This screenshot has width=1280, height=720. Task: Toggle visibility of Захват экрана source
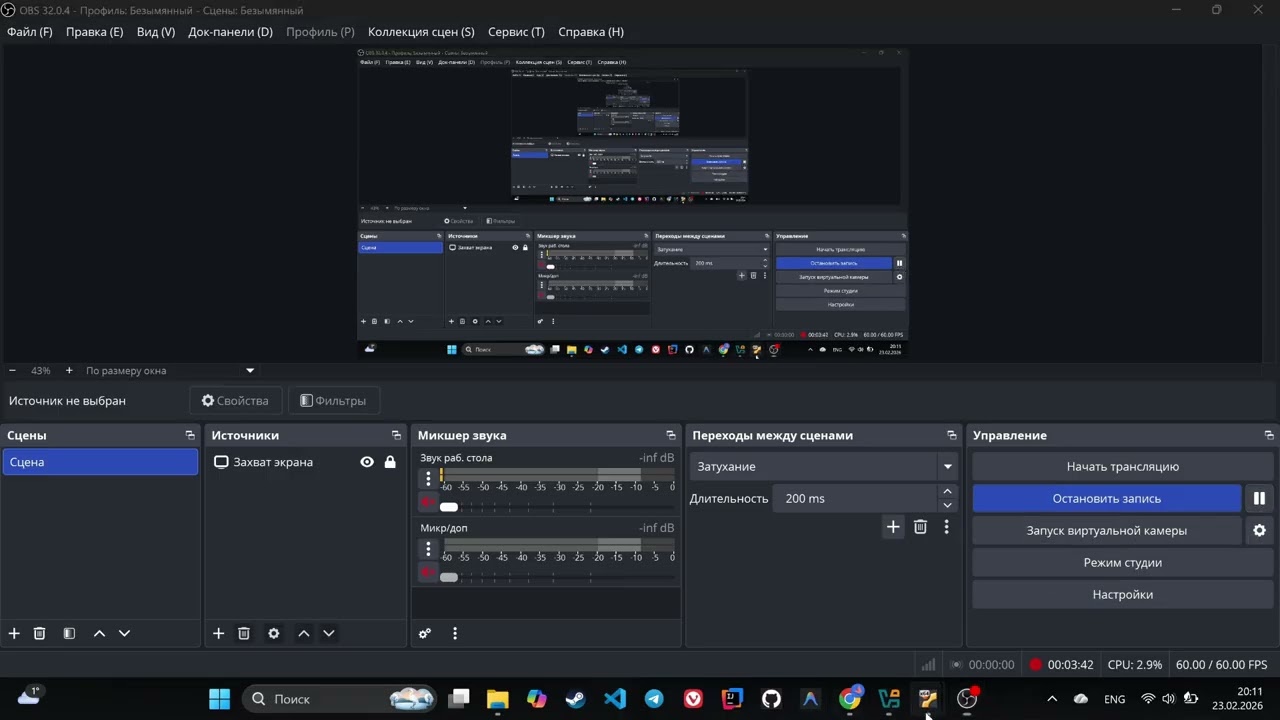367,462
